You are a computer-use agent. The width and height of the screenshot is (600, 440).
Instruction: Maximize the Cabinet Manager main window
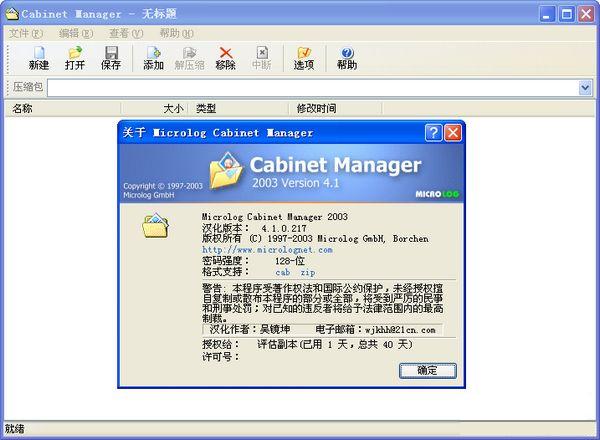[567, 14]
